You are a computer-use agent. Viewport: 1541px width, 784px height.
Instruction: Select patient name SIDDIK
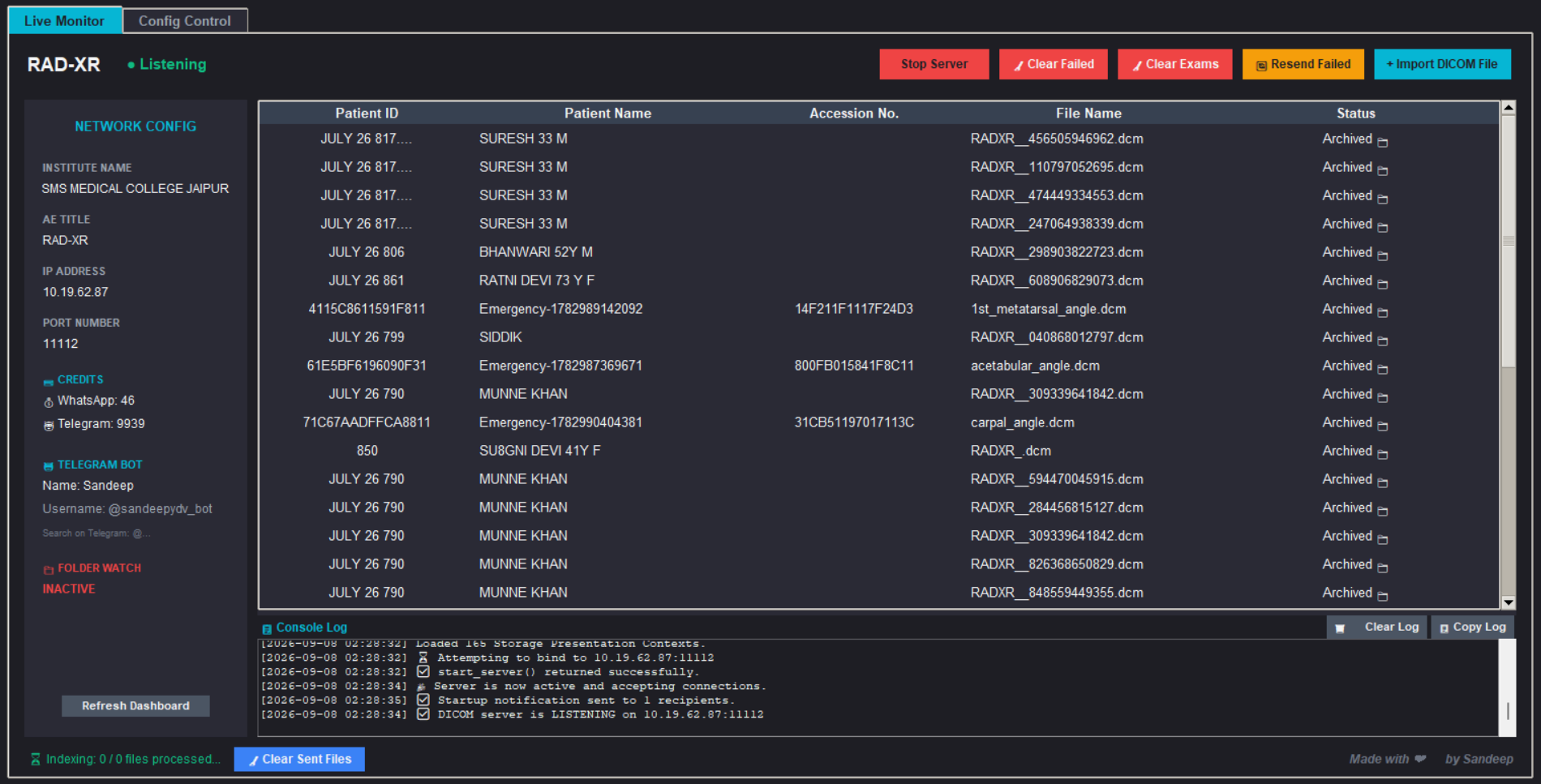pos(500,337)
